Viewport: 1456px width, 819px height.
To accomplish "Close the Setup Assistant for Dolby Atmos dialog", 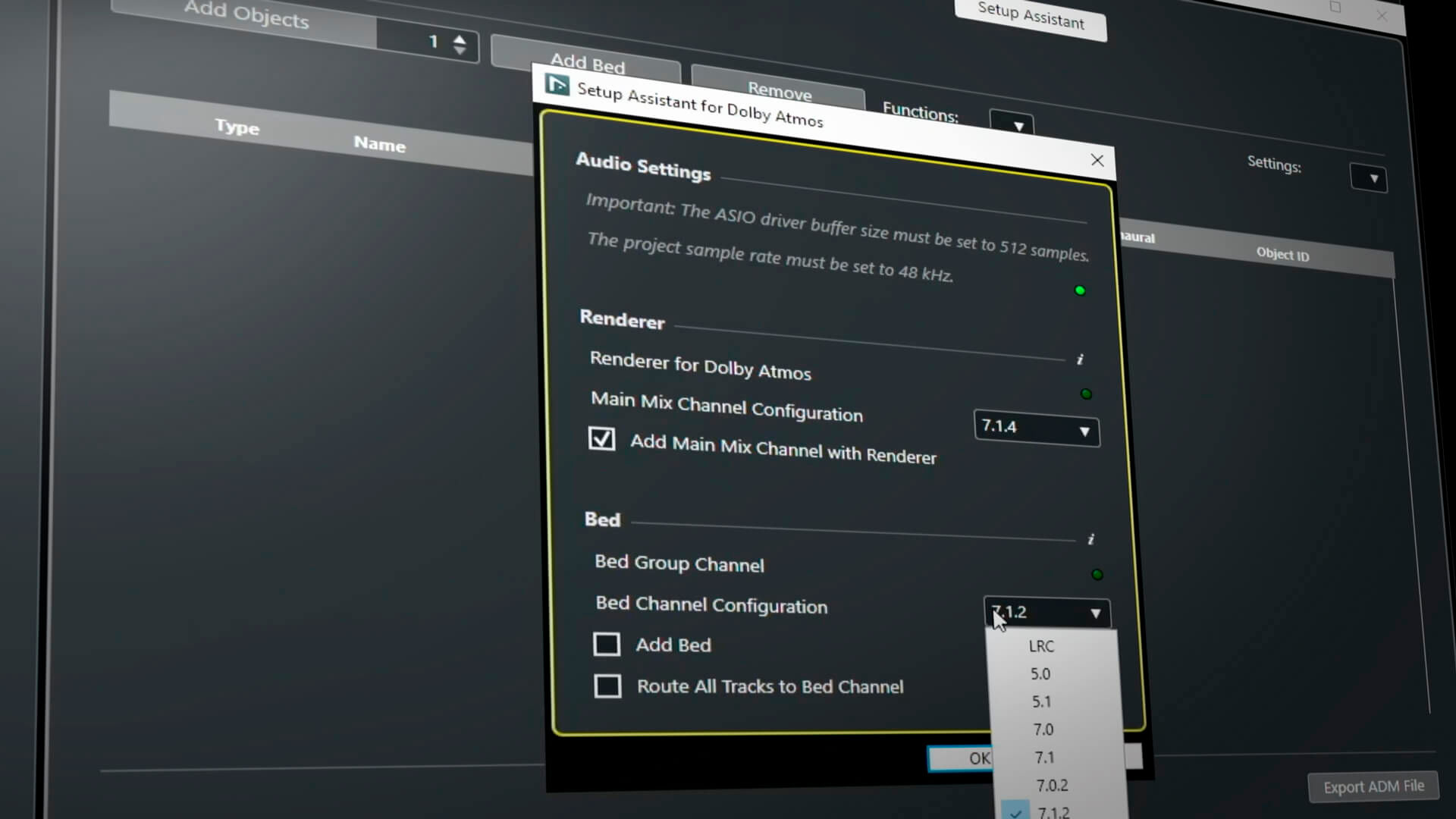I will pos(1097,160).
